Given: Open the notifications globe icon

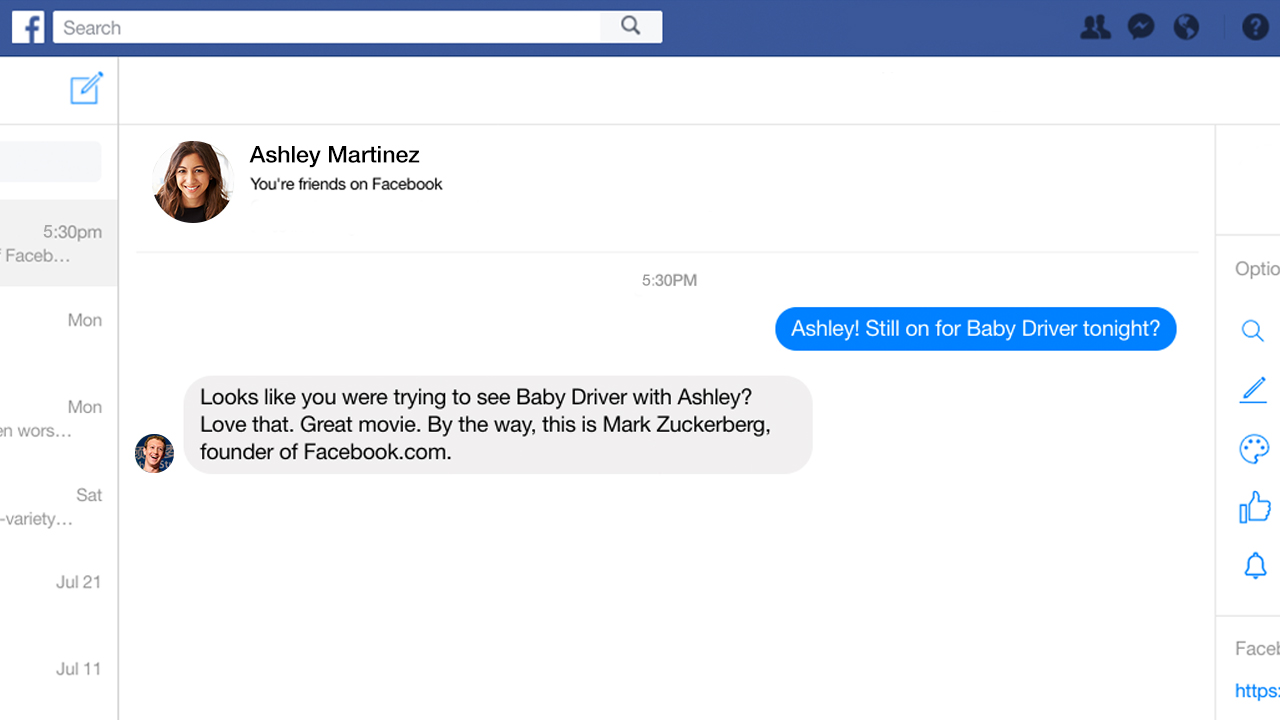Looking at the screenshot, I should tap(1186, 27).
